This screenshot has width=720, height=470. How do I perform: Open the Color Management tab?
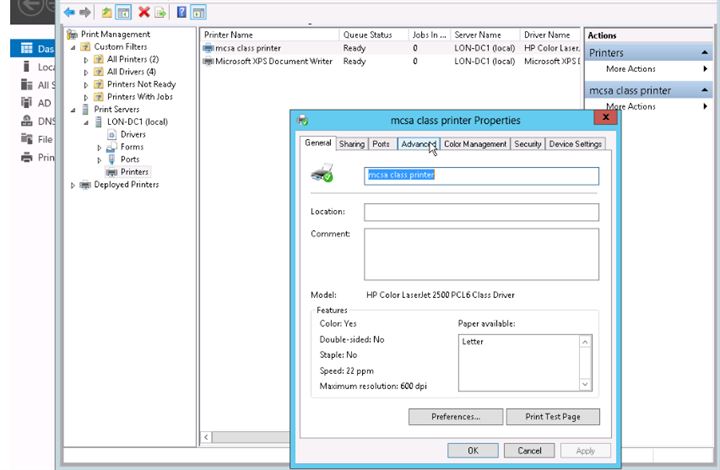(x=475, y=144)
